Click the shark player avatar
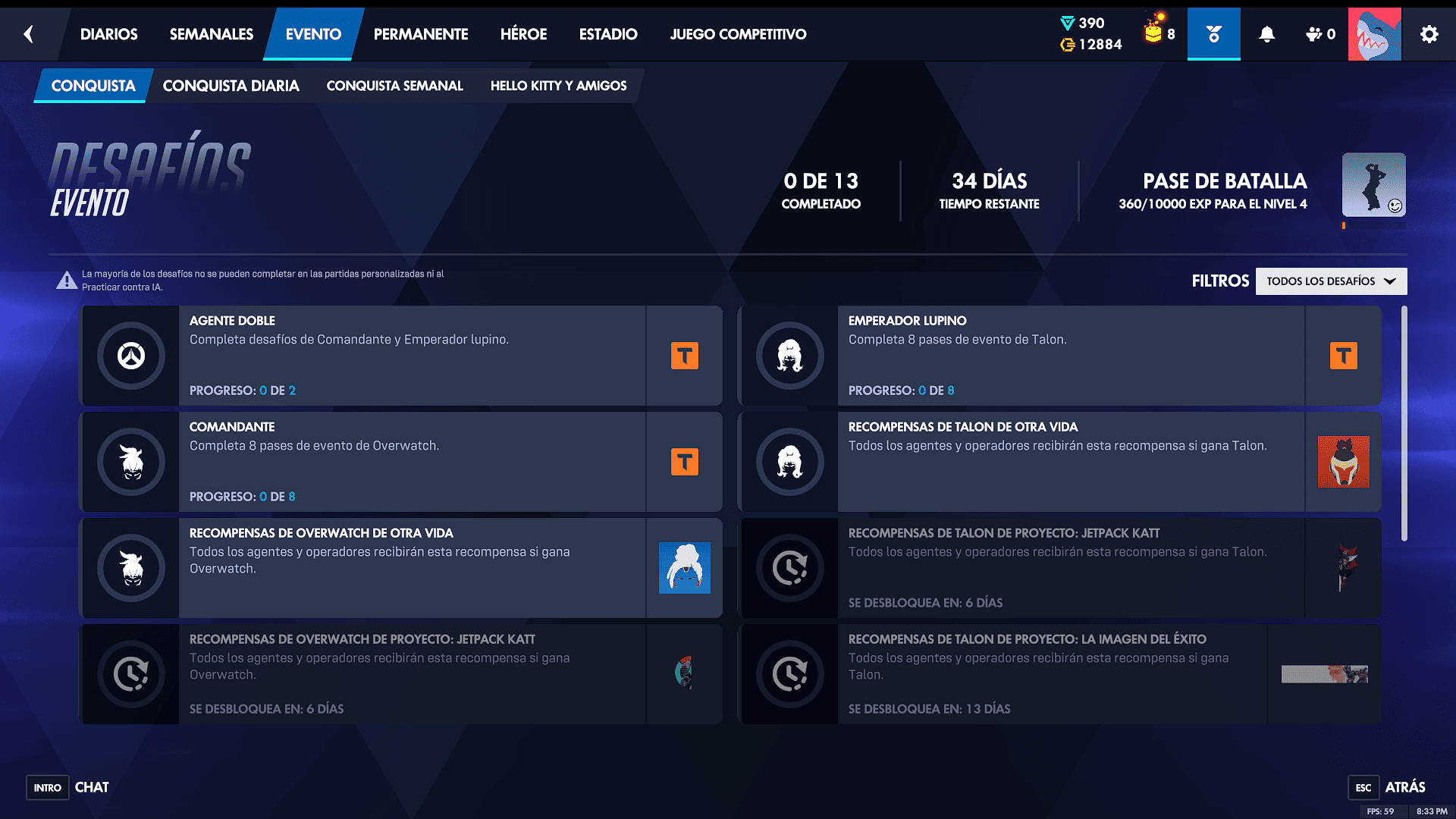 click(1374, 34)
